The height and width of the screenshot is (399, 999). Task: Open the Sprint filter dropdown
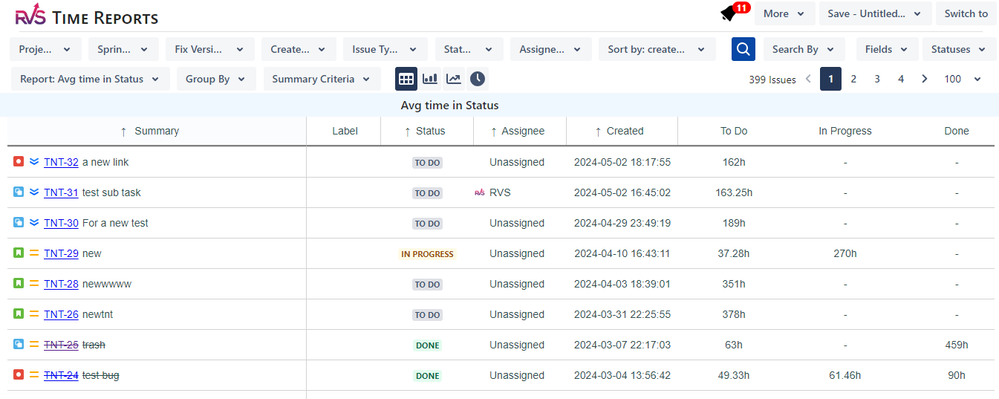(124, 49)
